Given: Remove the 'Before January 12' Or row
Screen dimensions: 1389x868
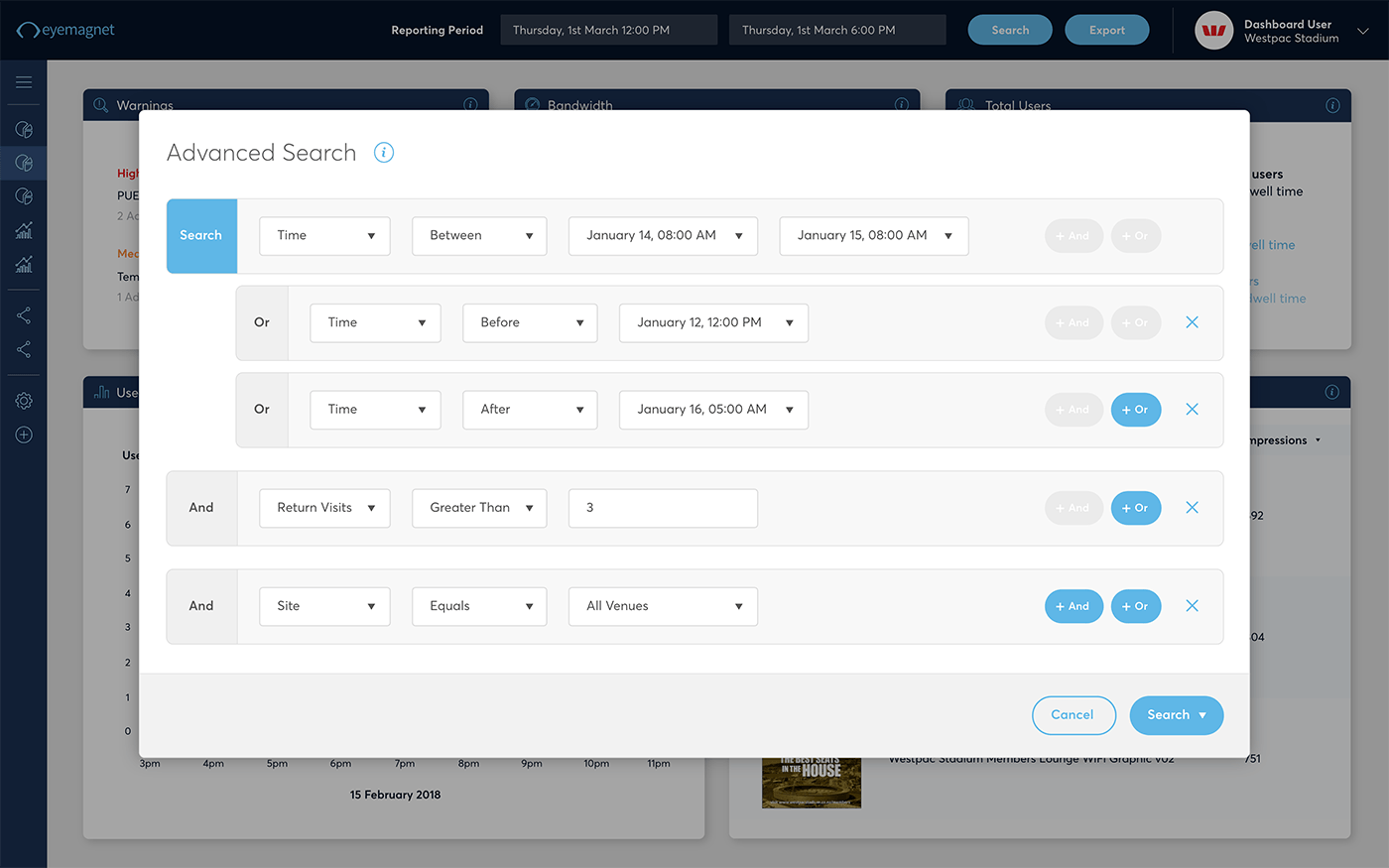Looking at the screenshot, I should click(1193, 322).
